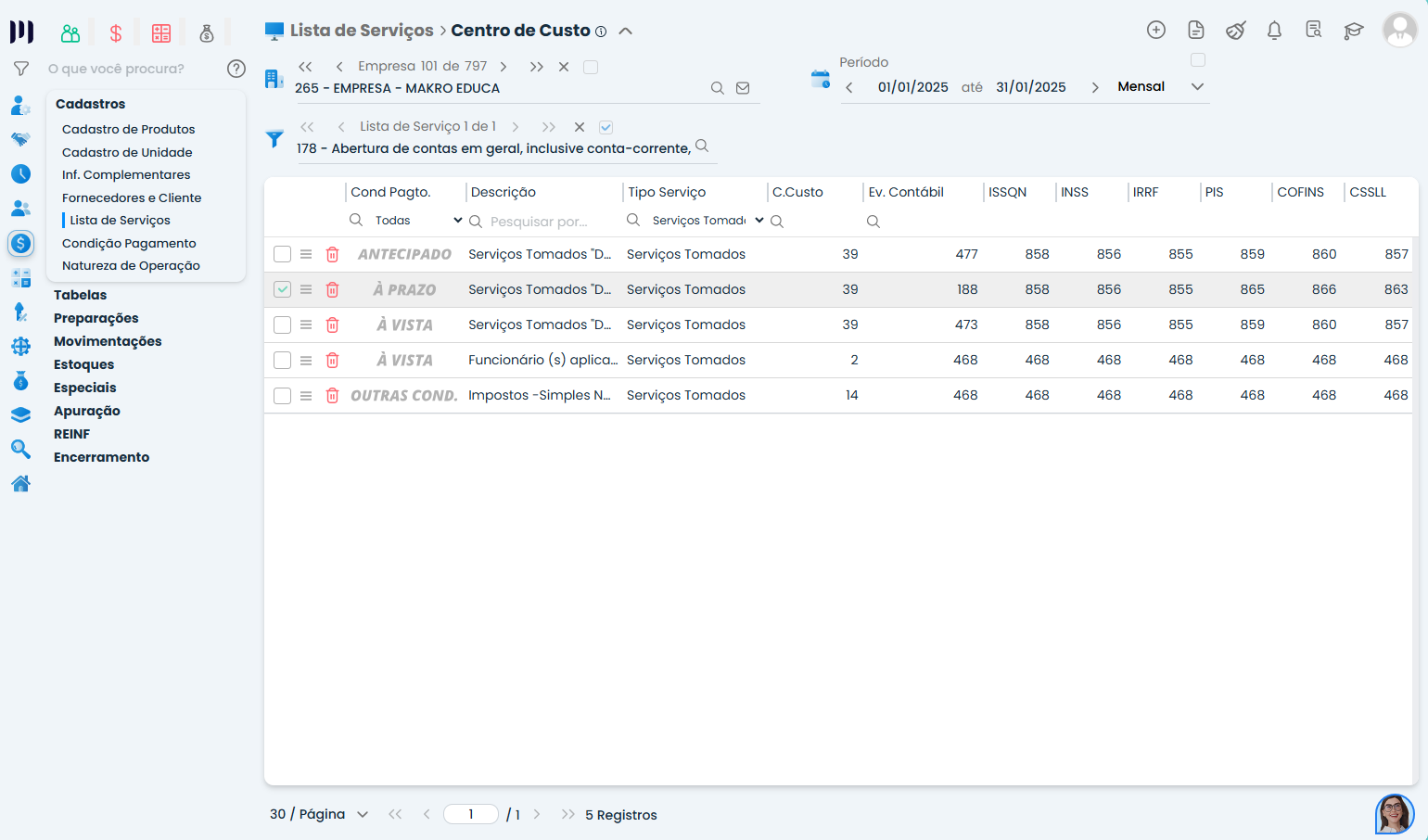
Task: Click the notification bell icon
Action: (x=1274, y=31)
